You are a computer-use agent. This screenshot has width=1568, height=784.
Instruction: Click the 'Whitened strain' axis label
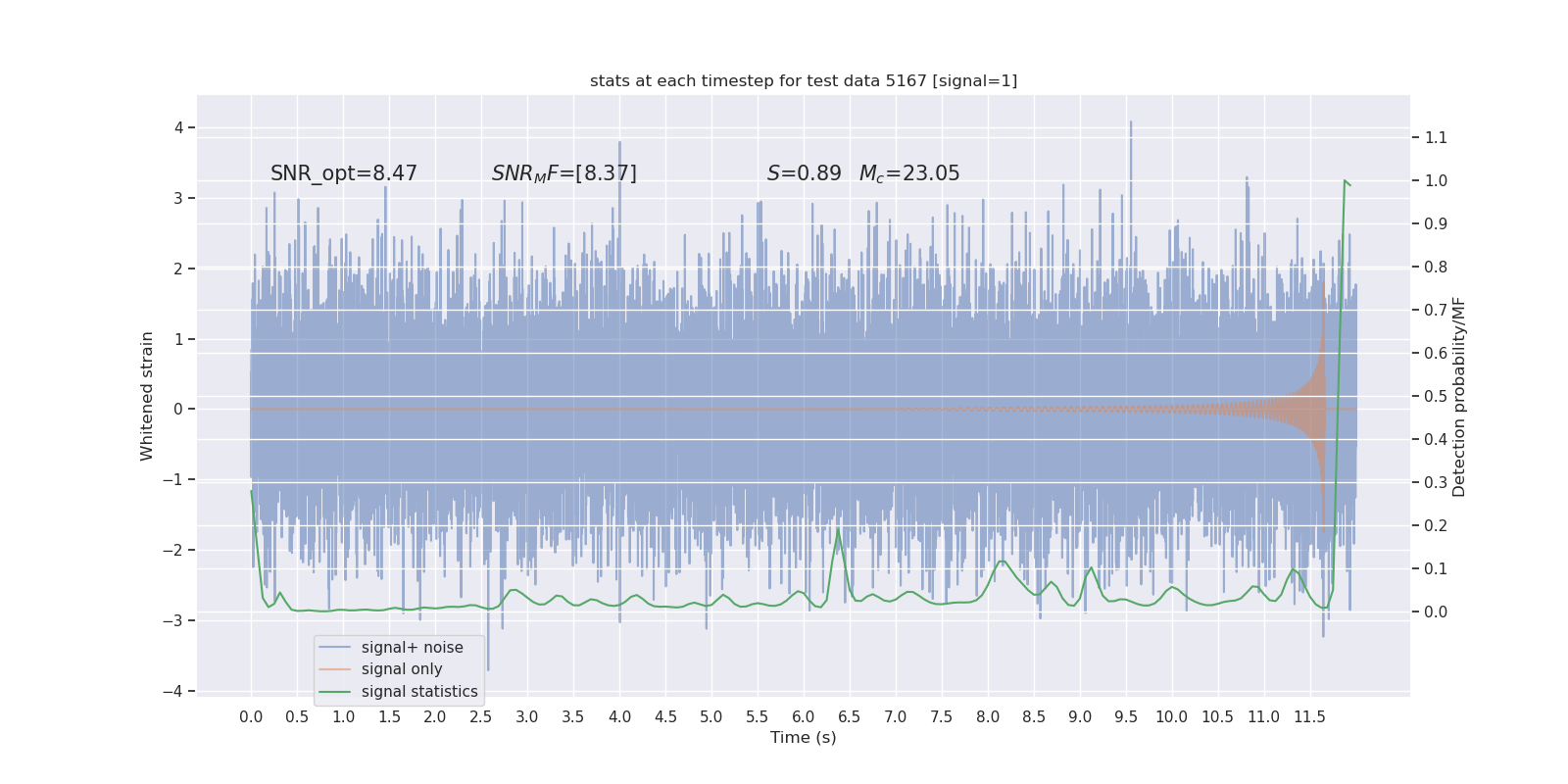coord(147,396)
